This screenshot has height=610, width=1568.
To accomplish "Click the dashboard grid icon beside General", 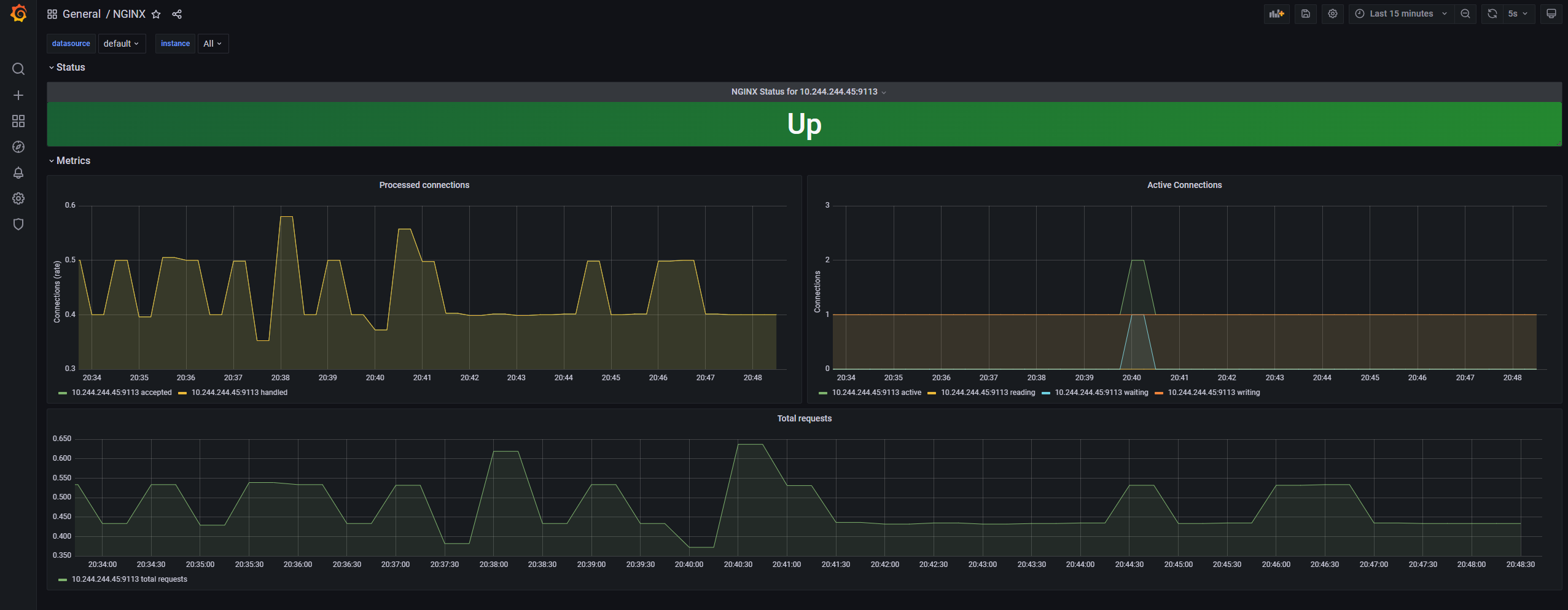I will tap(52, 14).
